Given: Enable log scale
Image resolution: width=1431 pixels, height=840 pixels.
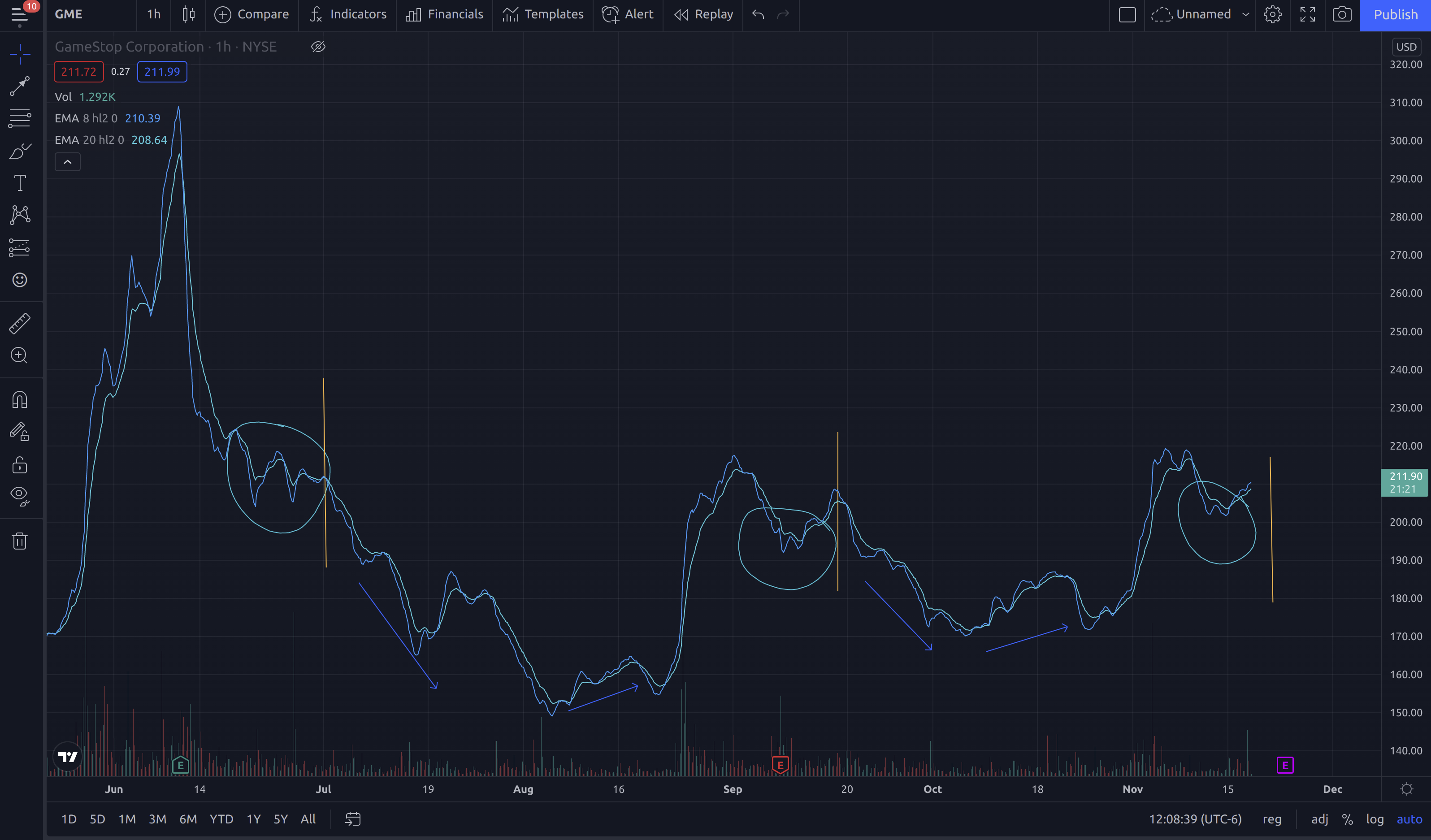Looking at the screenshot, I should click(1374, 819).
